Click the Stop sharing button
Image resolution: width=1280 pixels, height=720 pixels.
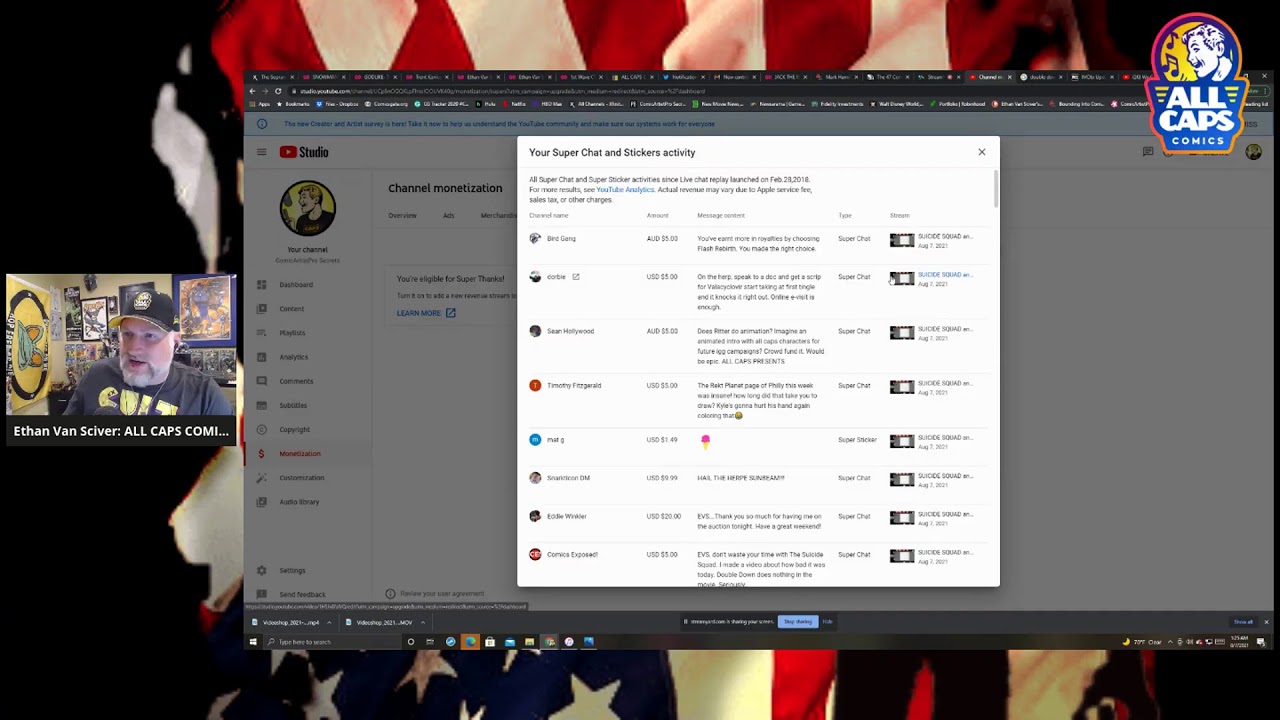pos(798,622)
